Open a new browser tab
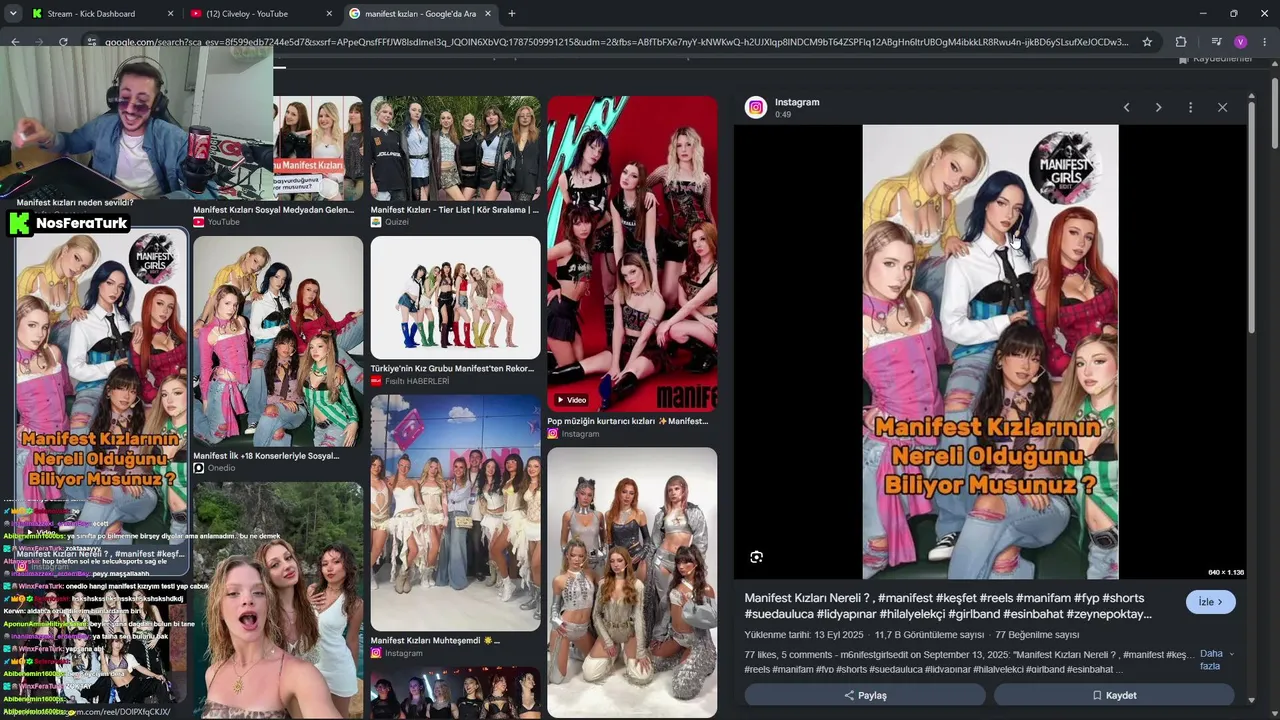The height and width of the screenshot is (720, 1280). pyautogui.click(x=512, y=14)
